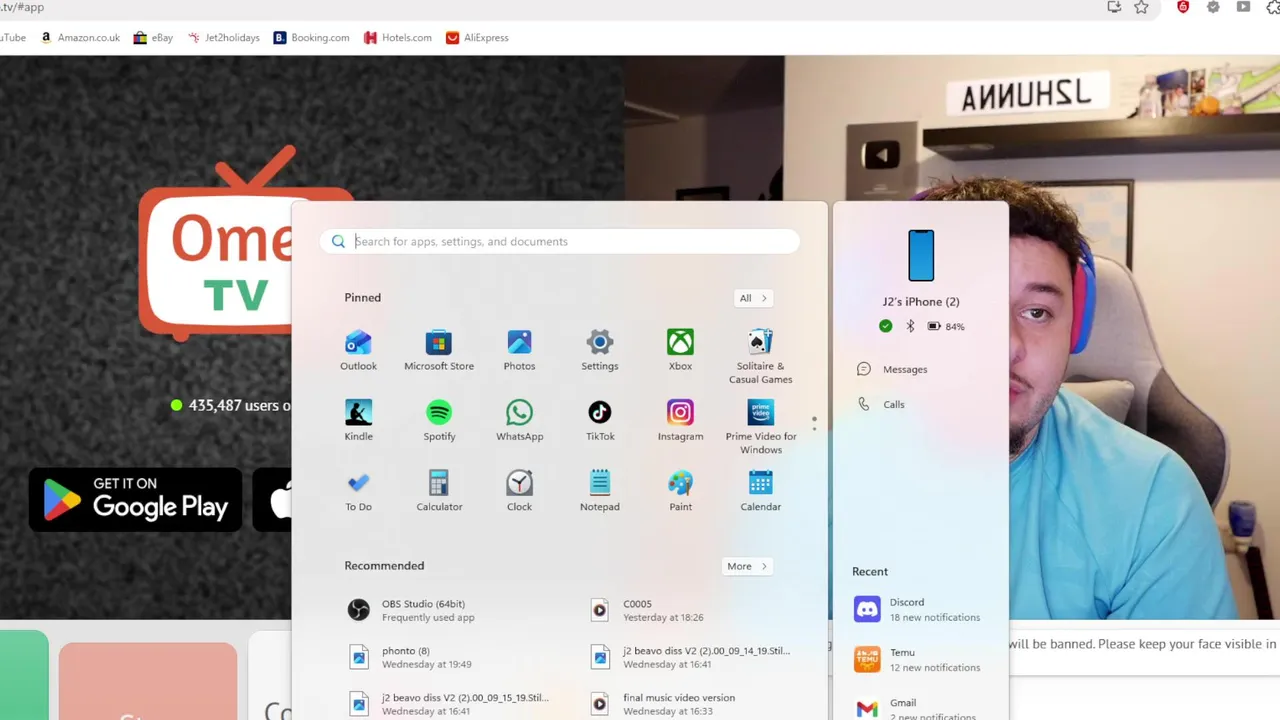1280x720 pixels.
Task: Click the Bluetooth status icon
Action: point(910,326)
